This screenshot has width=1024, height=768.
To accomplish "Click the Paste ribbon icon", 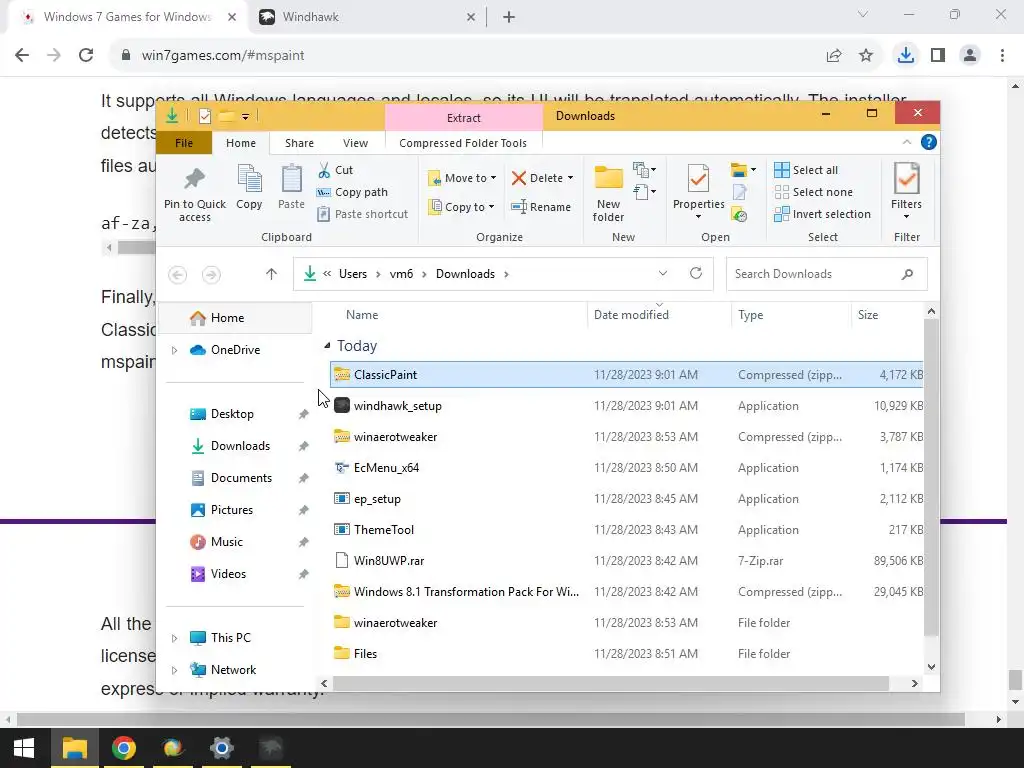I will (x=291, y=178).
